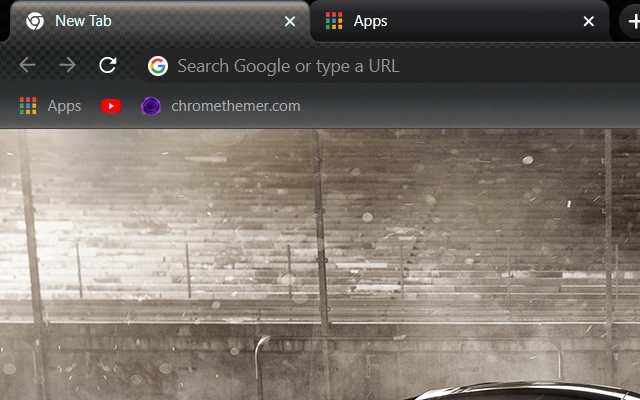
Task: Focus the Search Google or type a URL box
Action: tap(390, 66)
